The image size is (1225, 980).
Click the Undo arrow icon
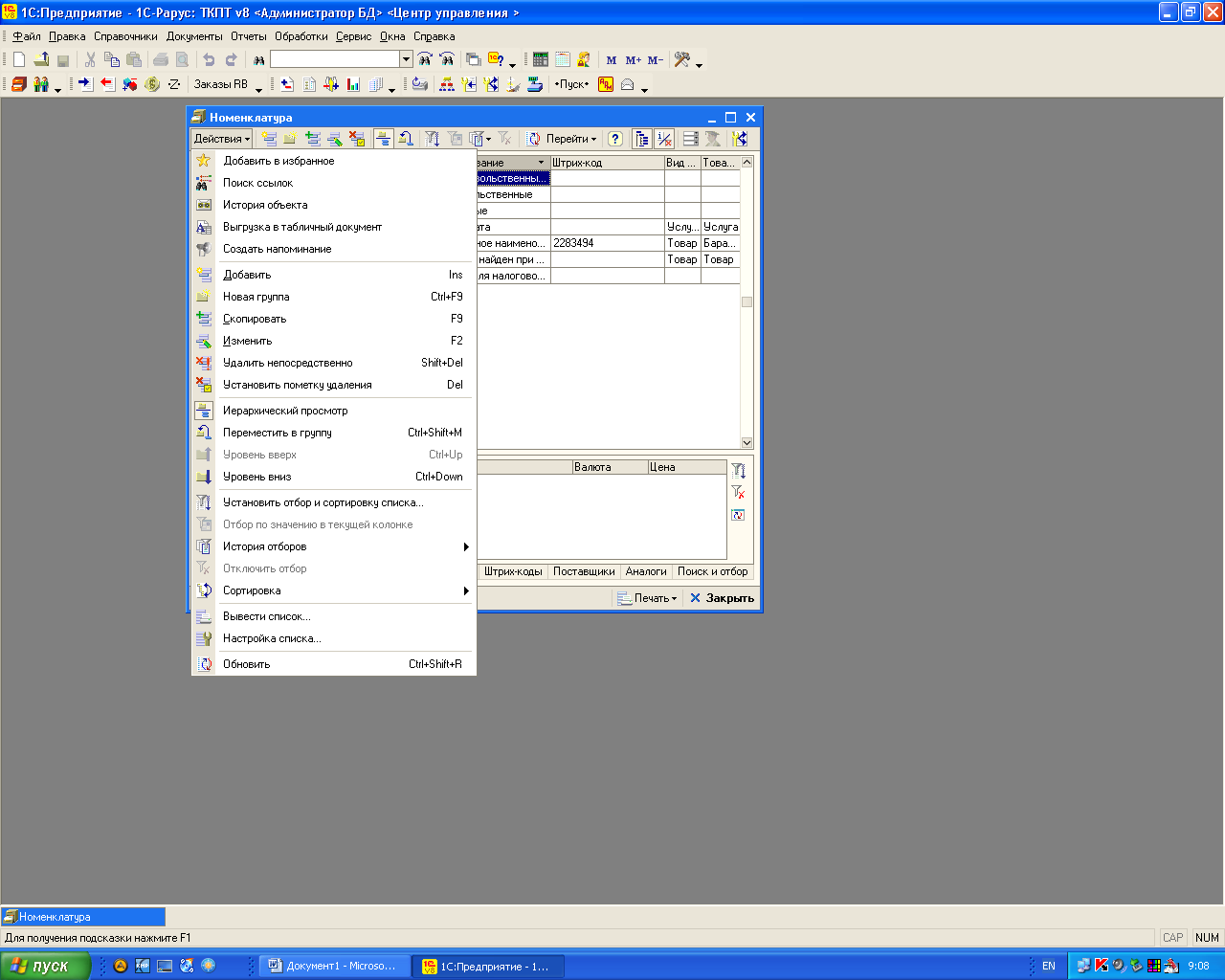tap(209, 59)
